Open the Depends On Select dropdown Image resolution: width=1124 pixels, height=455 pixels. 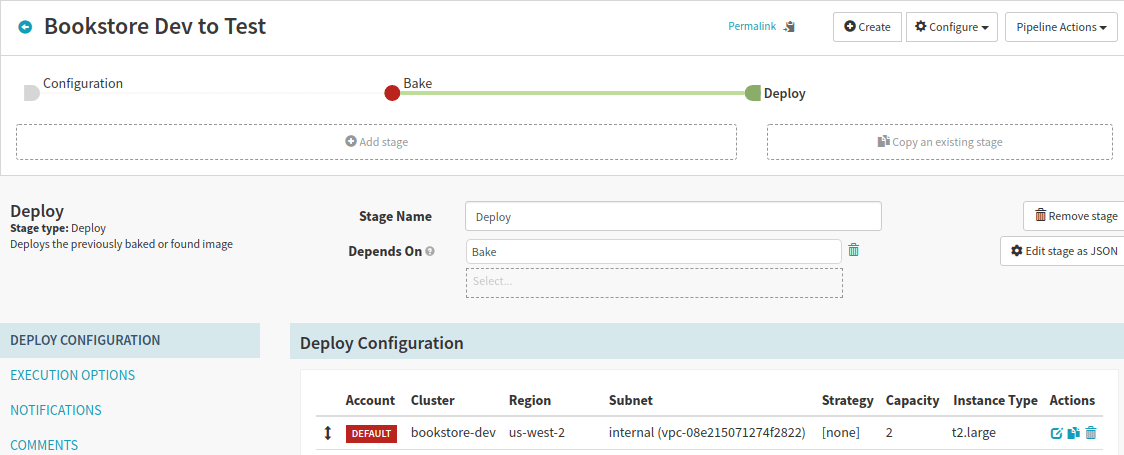click(x=654, y=282)
